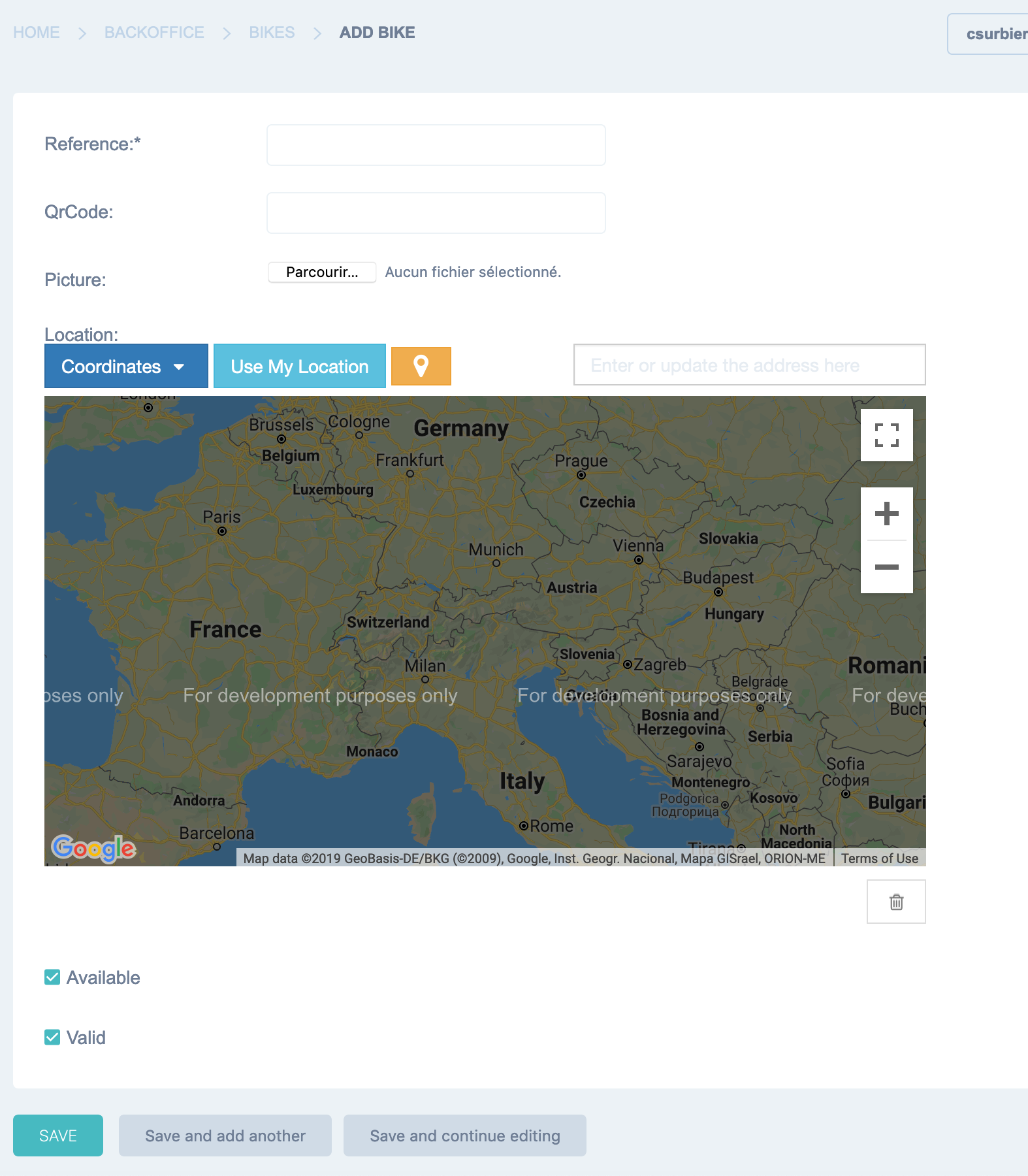
Task: Open BIKES breadcrumb link
Action: [272, 33]
